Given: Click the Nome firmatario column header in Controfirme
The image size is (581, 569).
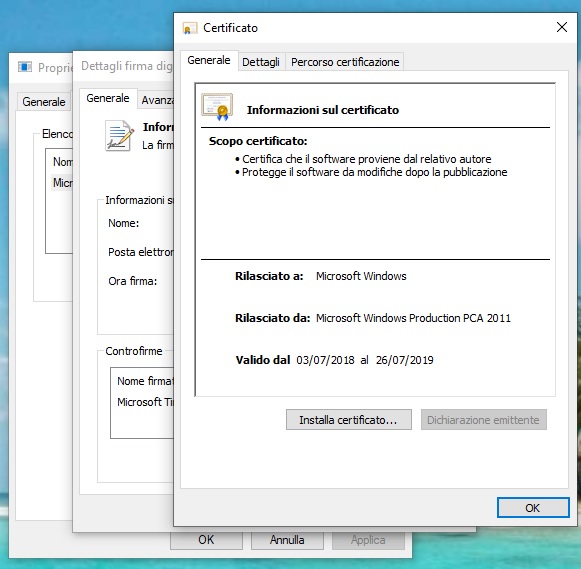Looking at the screenshot, I should [145, 381].
